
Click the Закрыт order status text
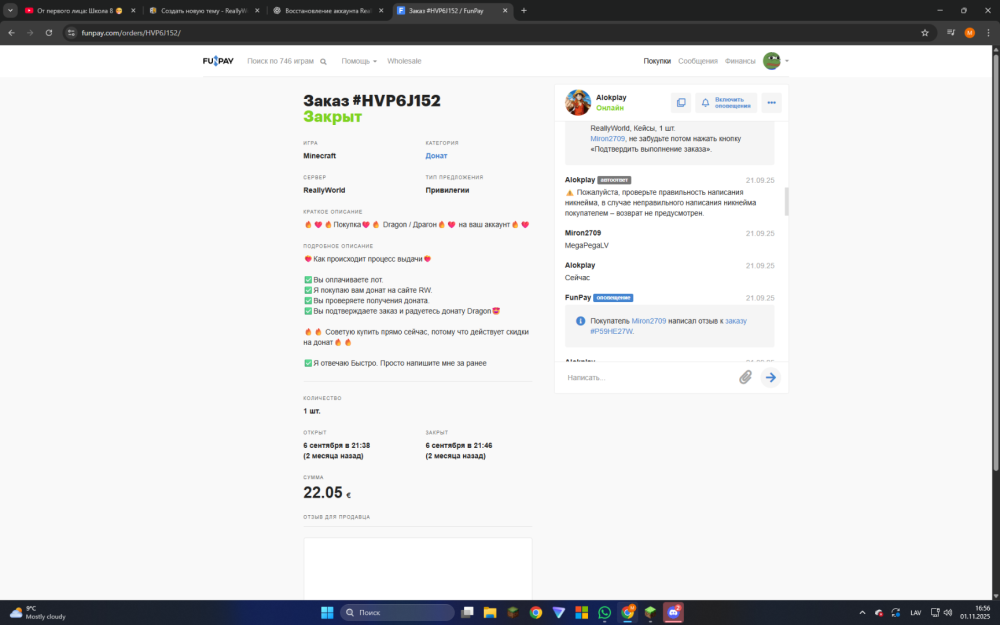click(x=332, y=117)
